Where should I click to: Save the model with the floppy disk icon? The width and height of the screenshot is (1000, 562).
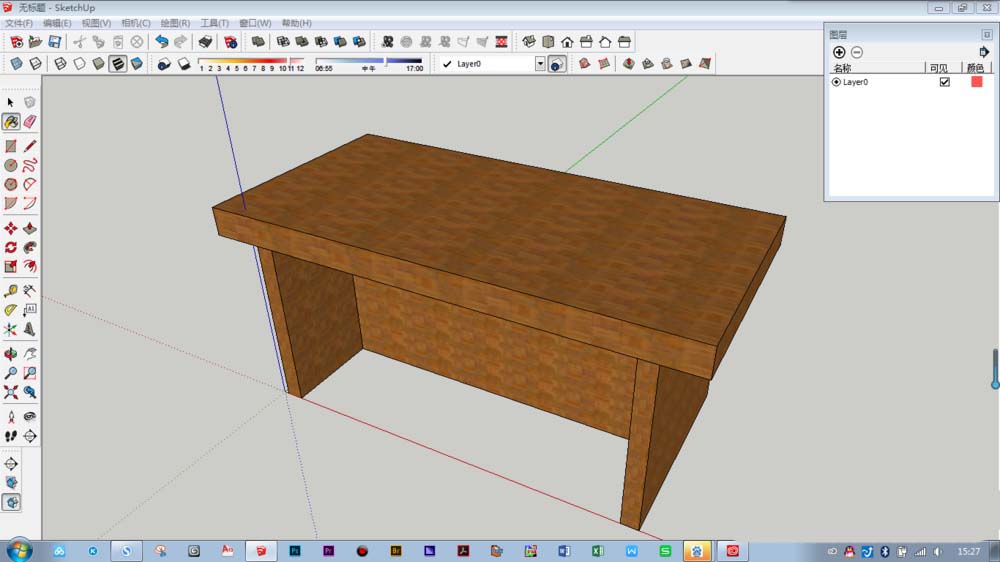(x=55, y=42)
